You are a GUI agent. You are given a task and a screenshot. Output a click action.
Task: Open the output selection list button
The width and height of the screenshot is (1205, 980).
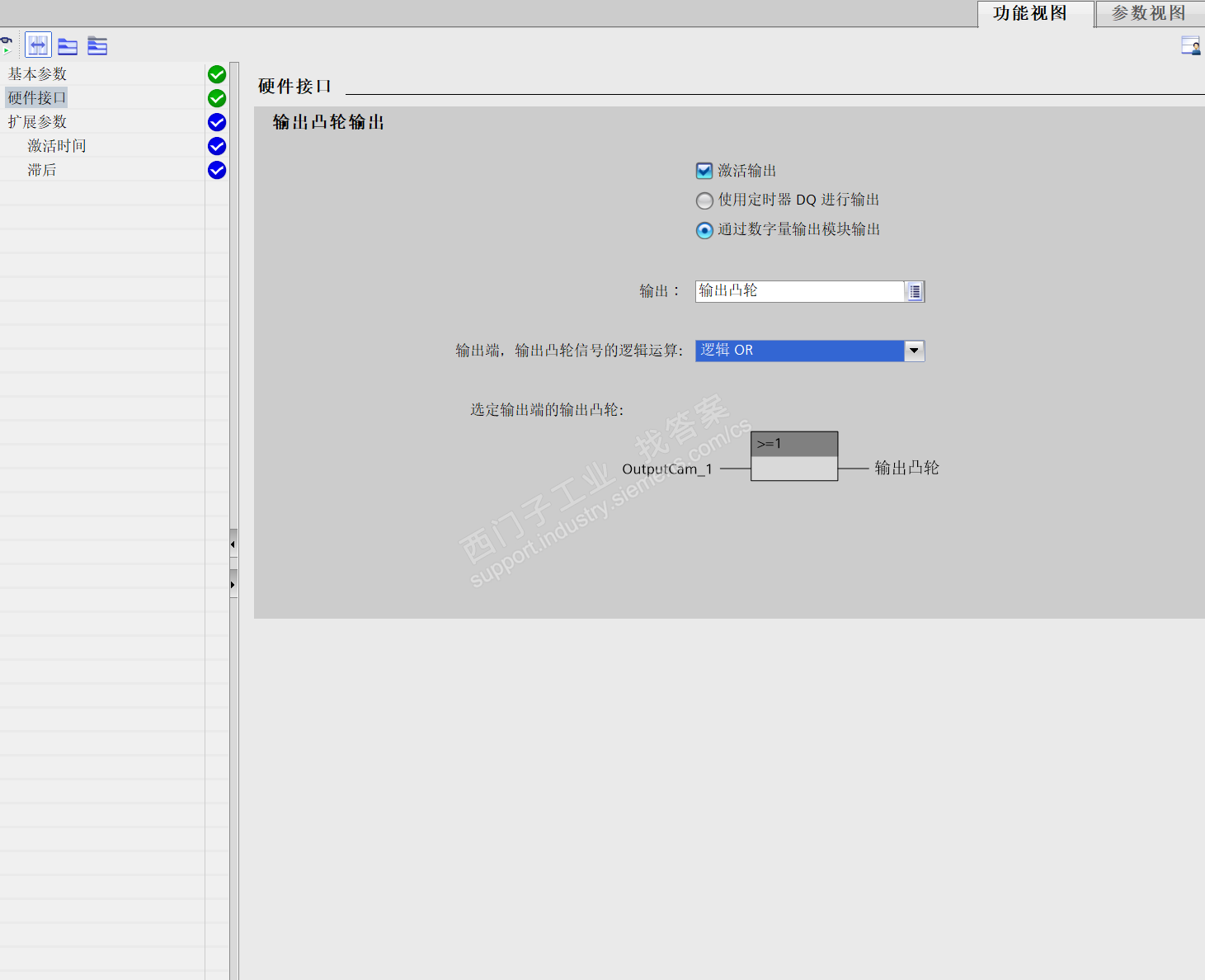(915, 291)
